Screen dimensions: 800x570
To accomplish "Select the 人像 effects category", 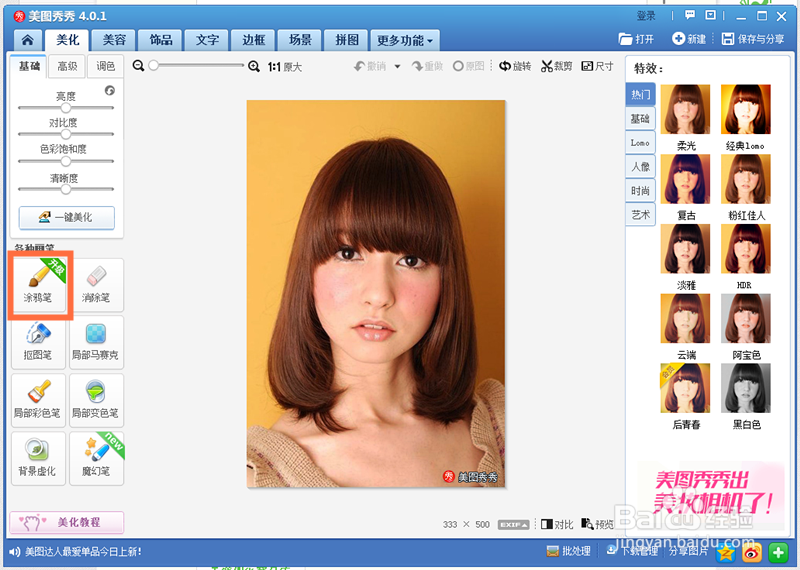I will 640,167.
